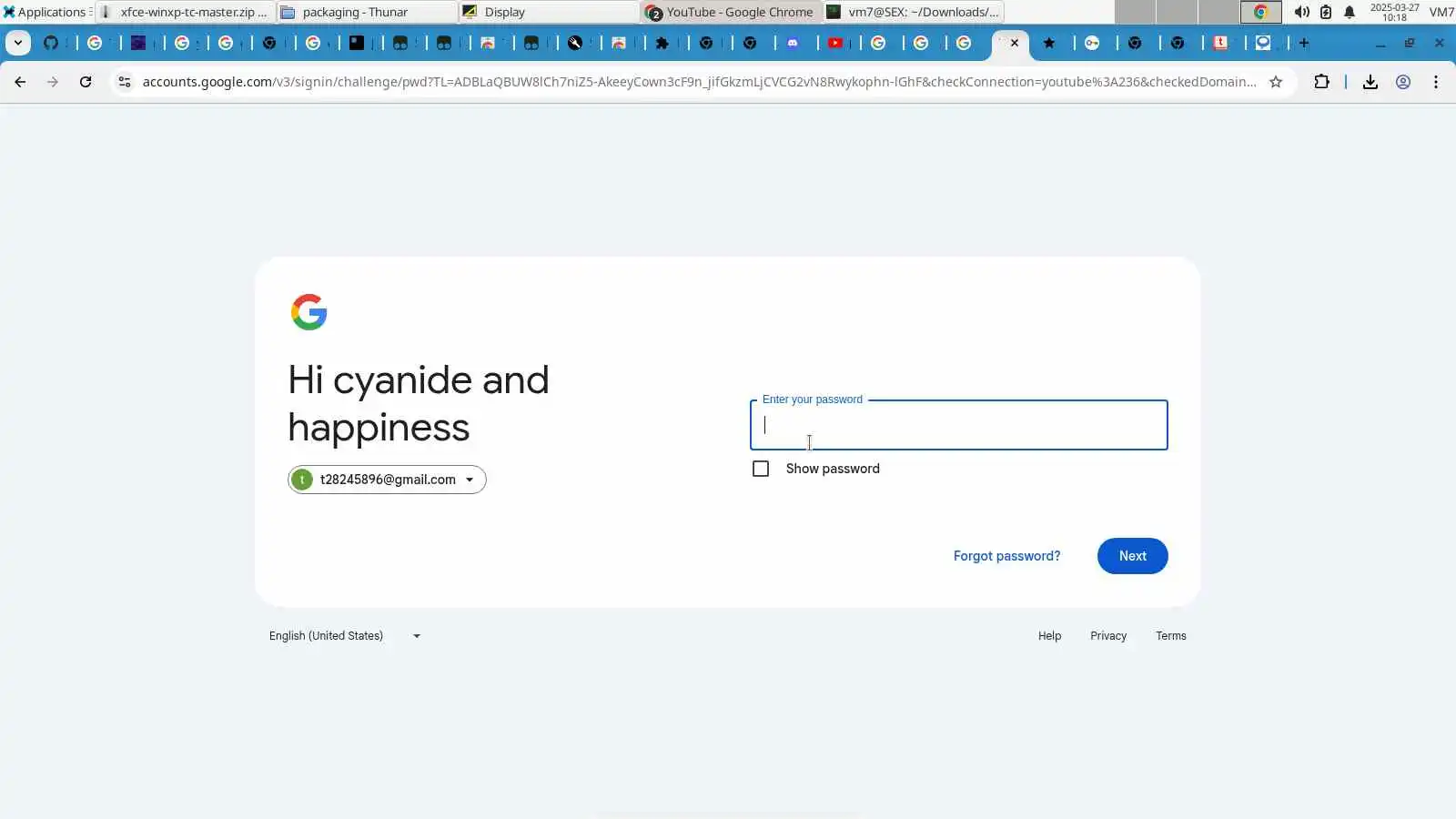
Task: Switch to the Display settings window
Action: coord(549,12)
